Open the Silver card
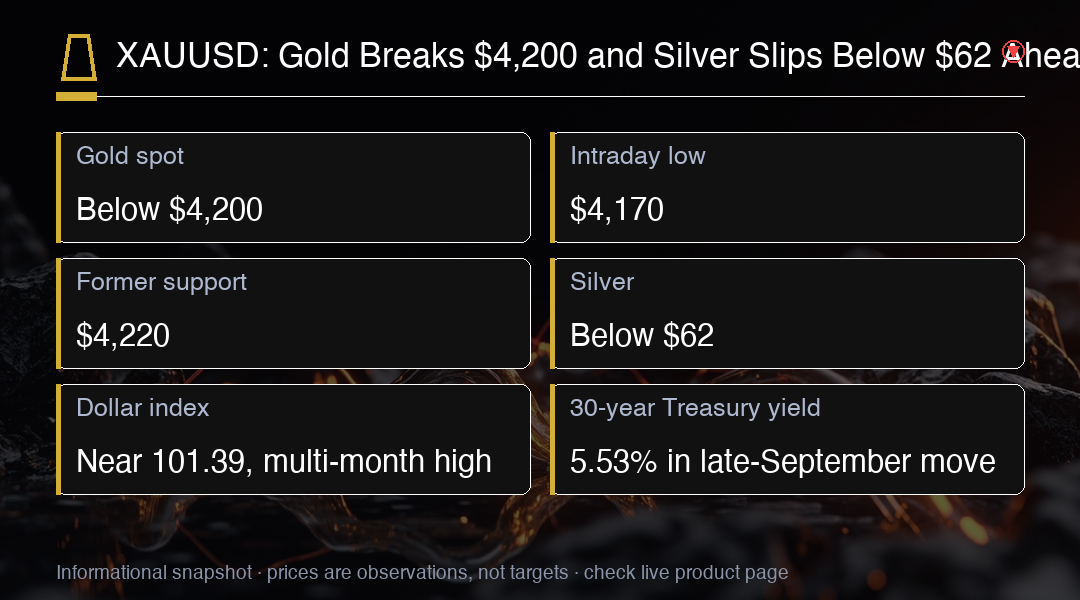 [787, 313]
